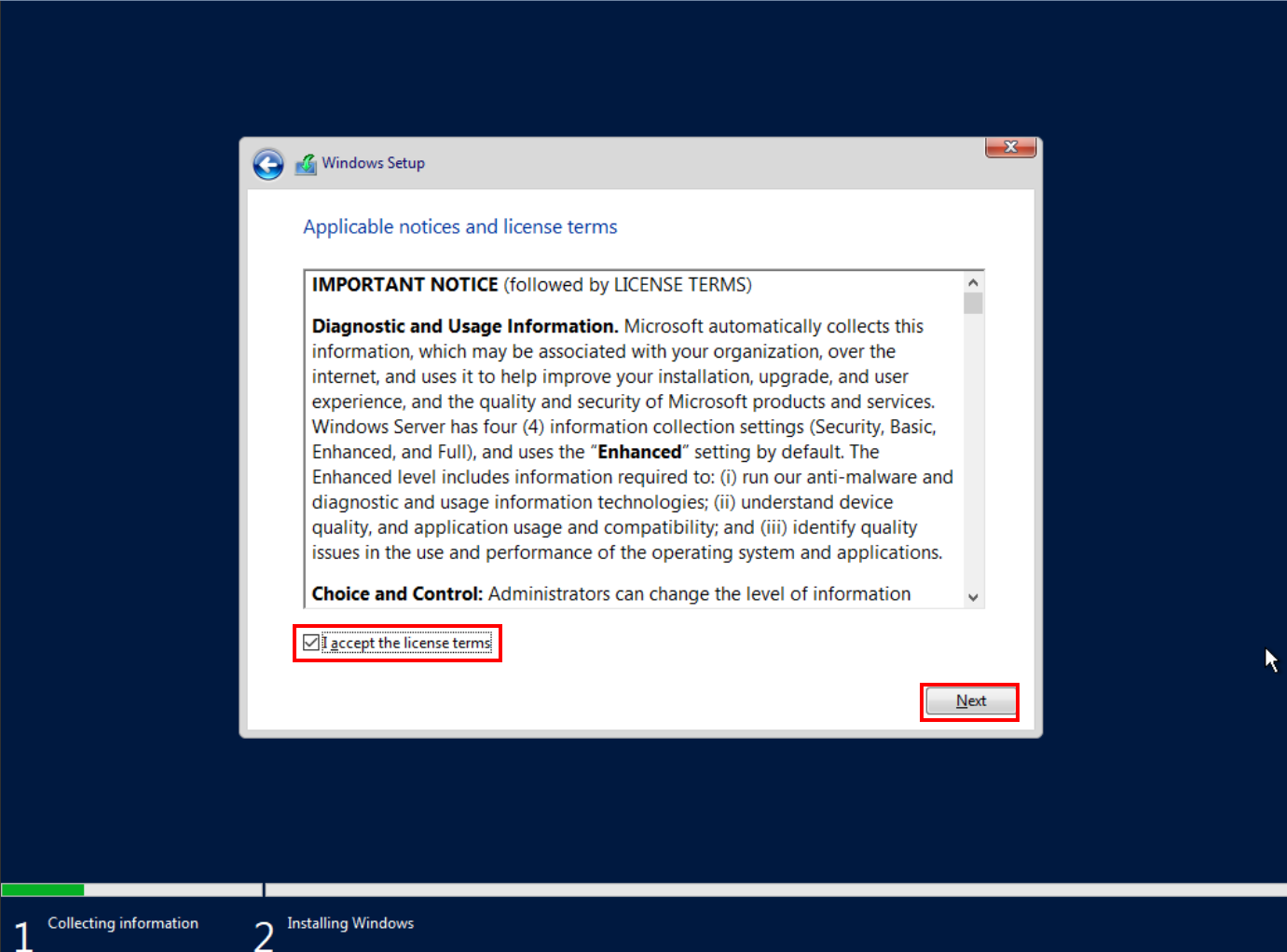
Task: Tick the accept license terms checkbox
Action: [311, 643]
